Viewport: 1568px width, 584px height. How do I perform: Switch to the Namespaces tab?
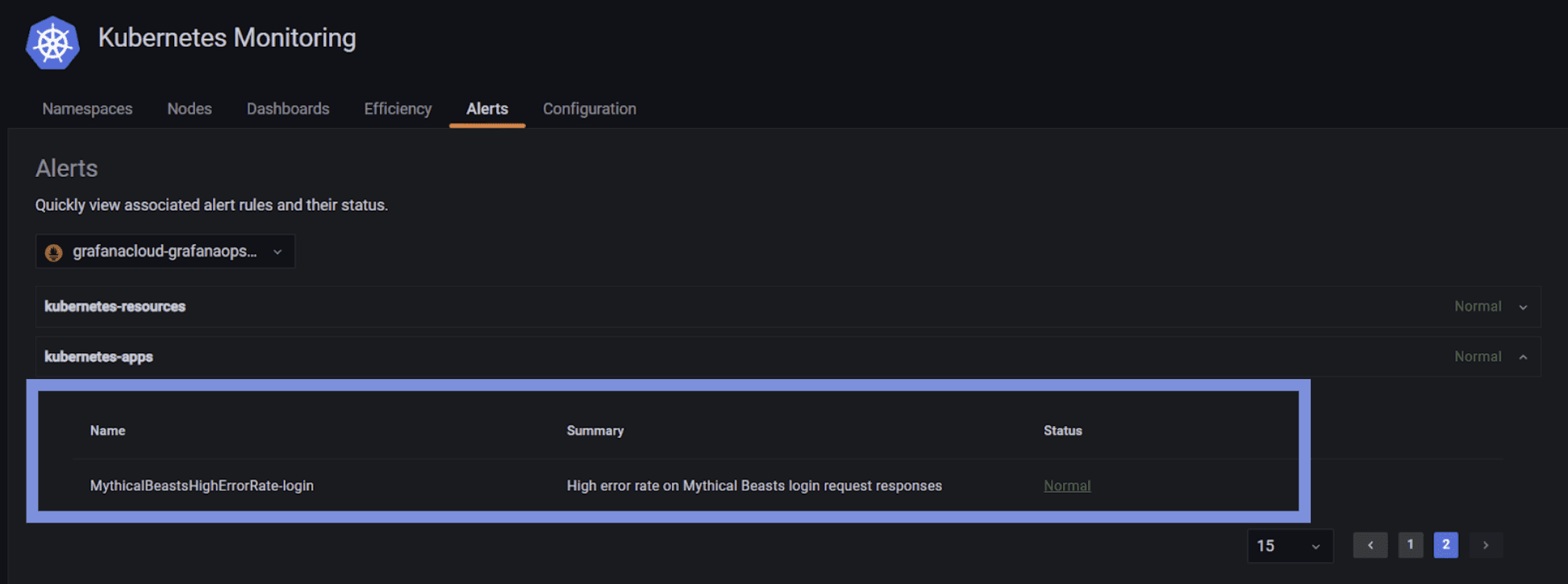[x=86, y=108]
